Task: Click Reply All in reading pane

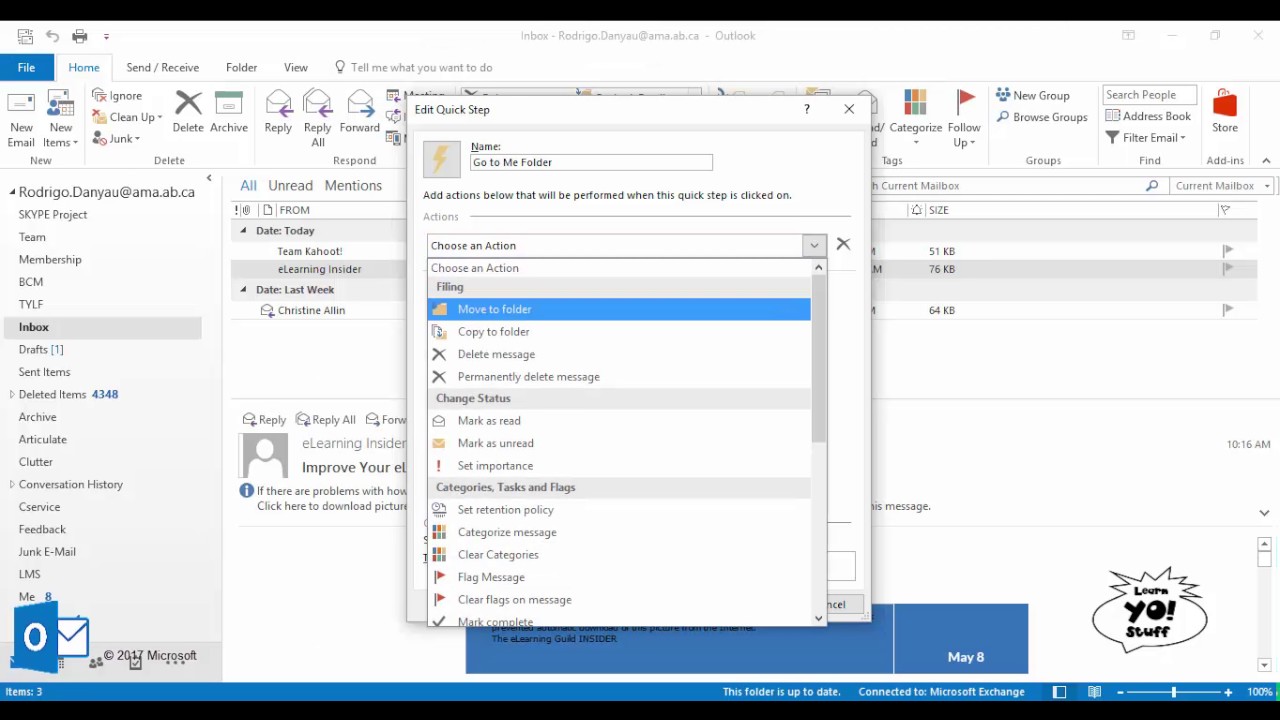Action: tap(326, 420)
